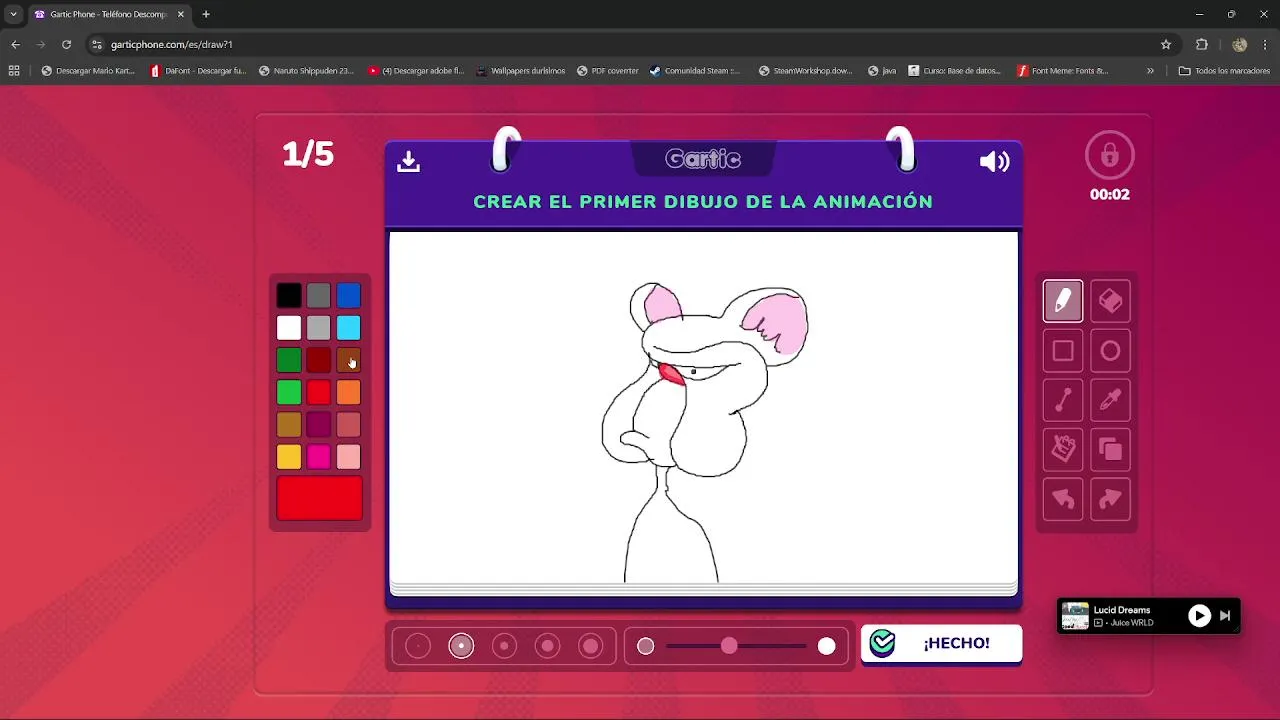Open the apps grid in bookmarks bar
1280x720 pixels.
[14, 71]
